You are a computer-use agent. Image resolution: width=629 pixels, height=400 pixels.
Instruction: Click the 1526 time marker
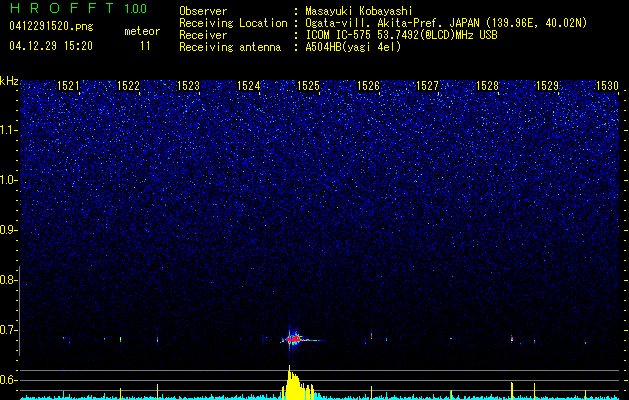point(368,85)
